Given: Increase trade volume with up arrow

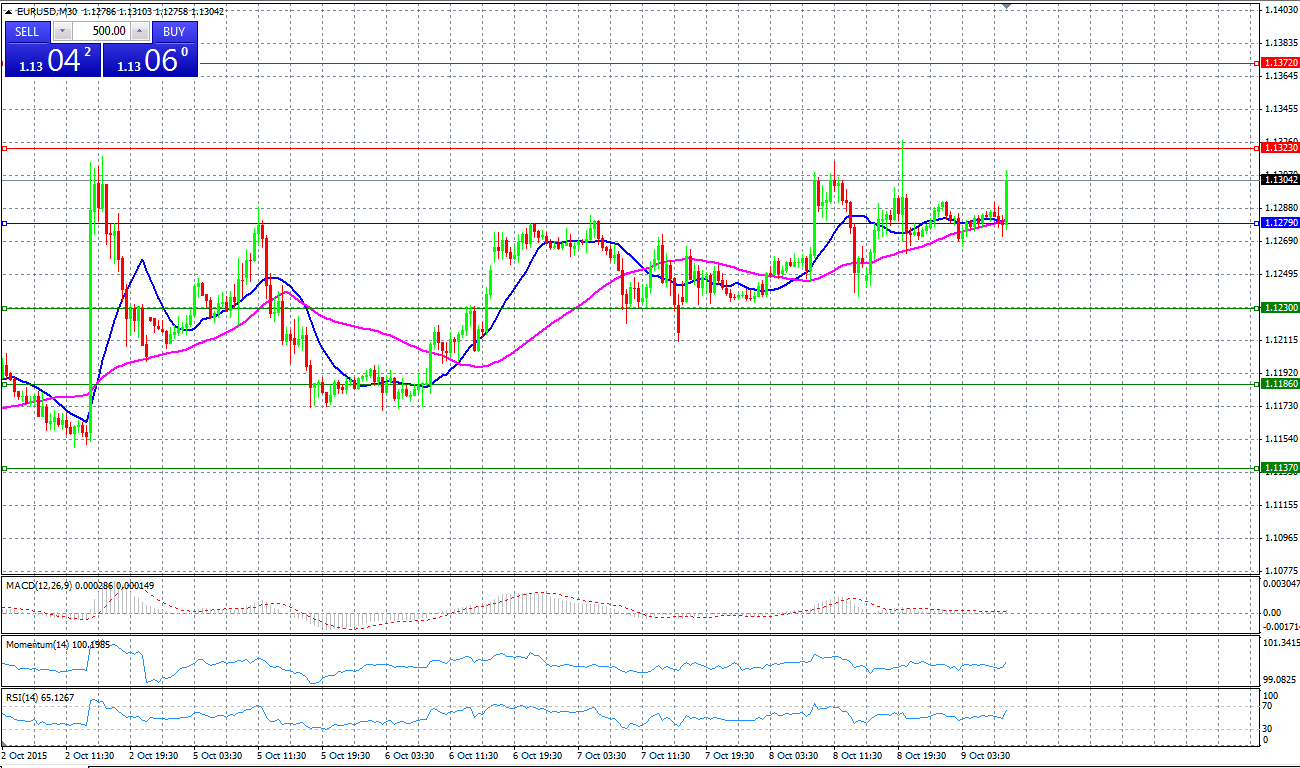Looking at the screenshot, I should [140, 31].
